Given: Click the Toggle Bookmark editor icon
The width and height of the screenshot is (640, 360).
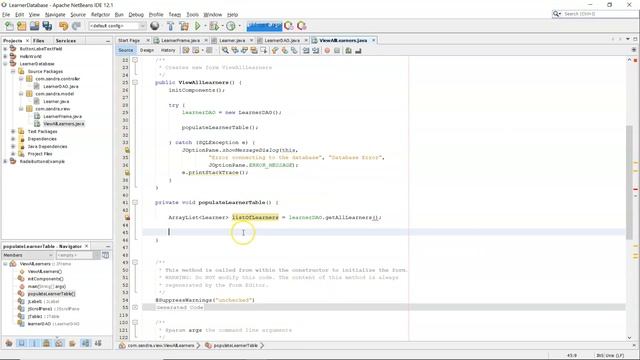Looking at the screenshot, I should (x=294, y=50).
